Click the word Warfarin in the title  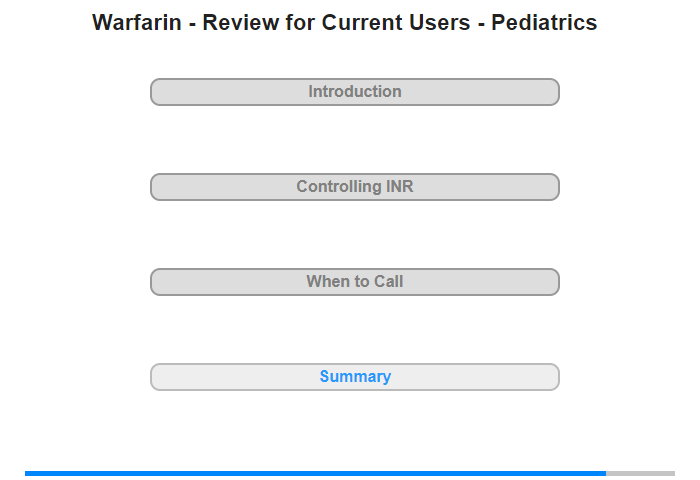137,23
